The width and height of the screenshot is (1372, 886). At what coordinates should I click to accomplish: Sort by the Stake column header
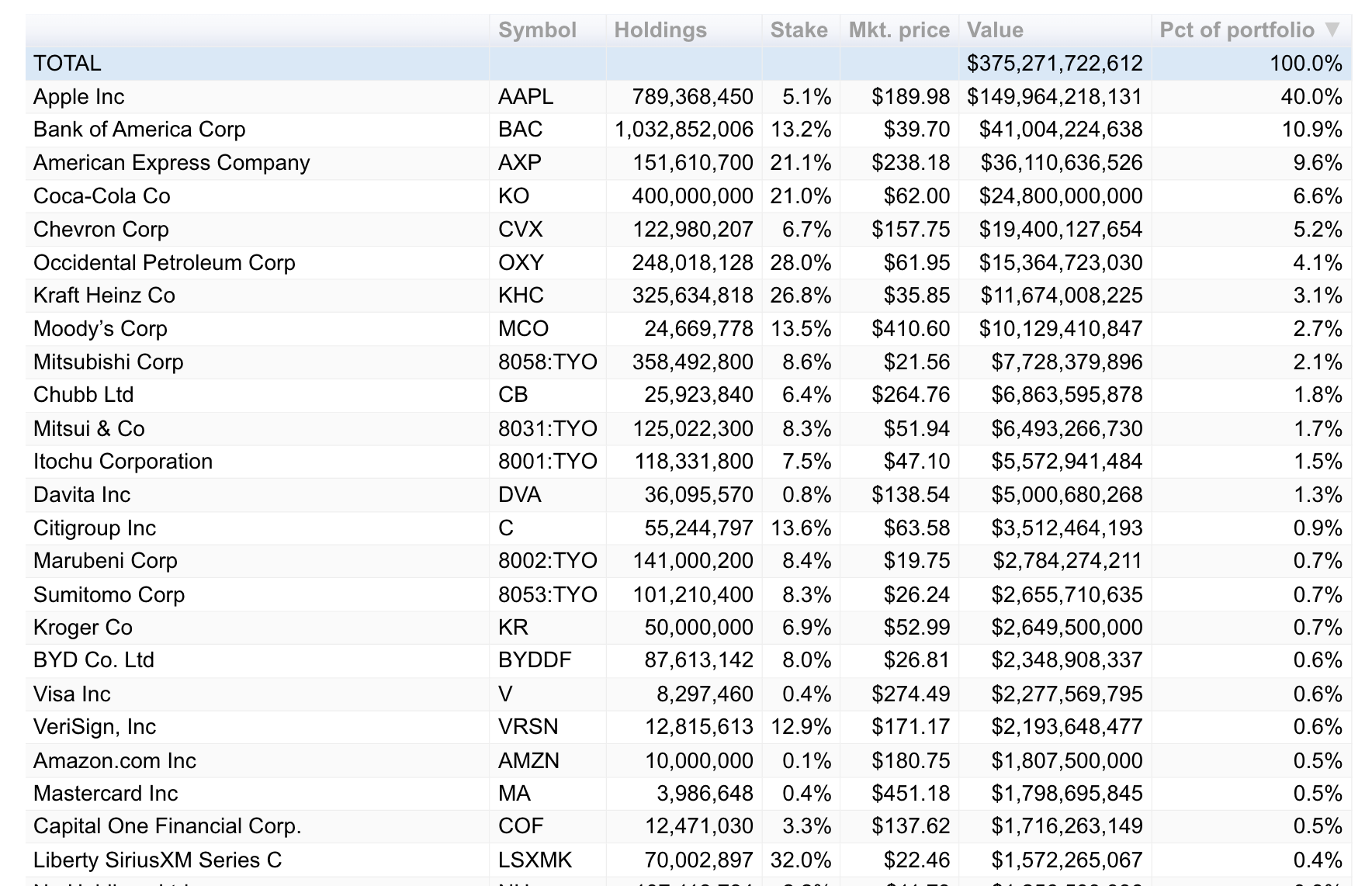799,30
